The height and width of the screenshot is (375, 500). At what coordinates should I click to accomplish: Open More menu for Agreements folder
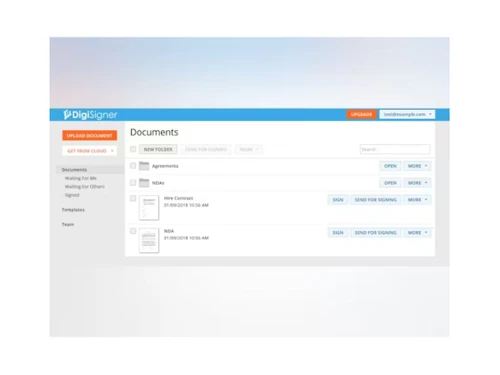pyautogui.click(x=417, y=166)
